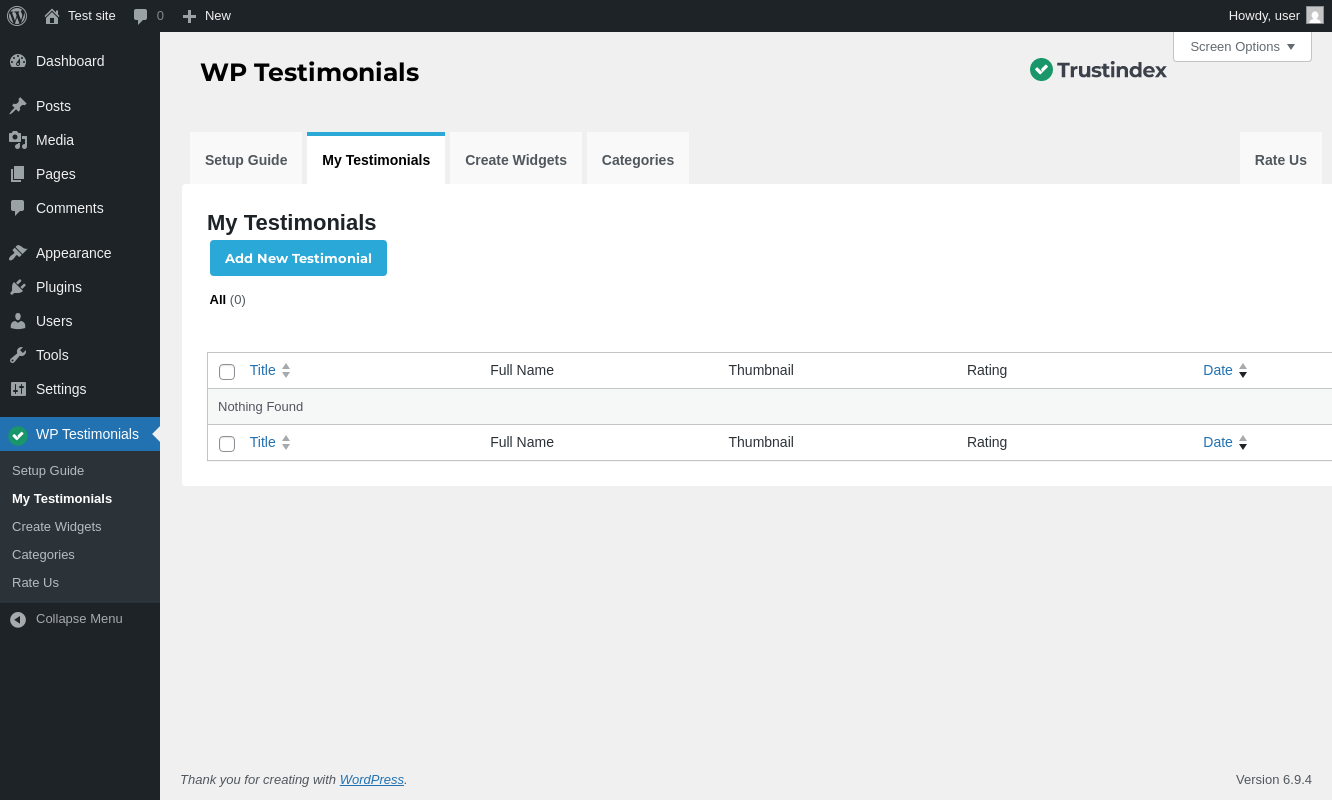The width and height of the screenshot is (1332, 800).
Task: Open the Tools menu item
Action: pyautogui.click(x=80, y=355)
